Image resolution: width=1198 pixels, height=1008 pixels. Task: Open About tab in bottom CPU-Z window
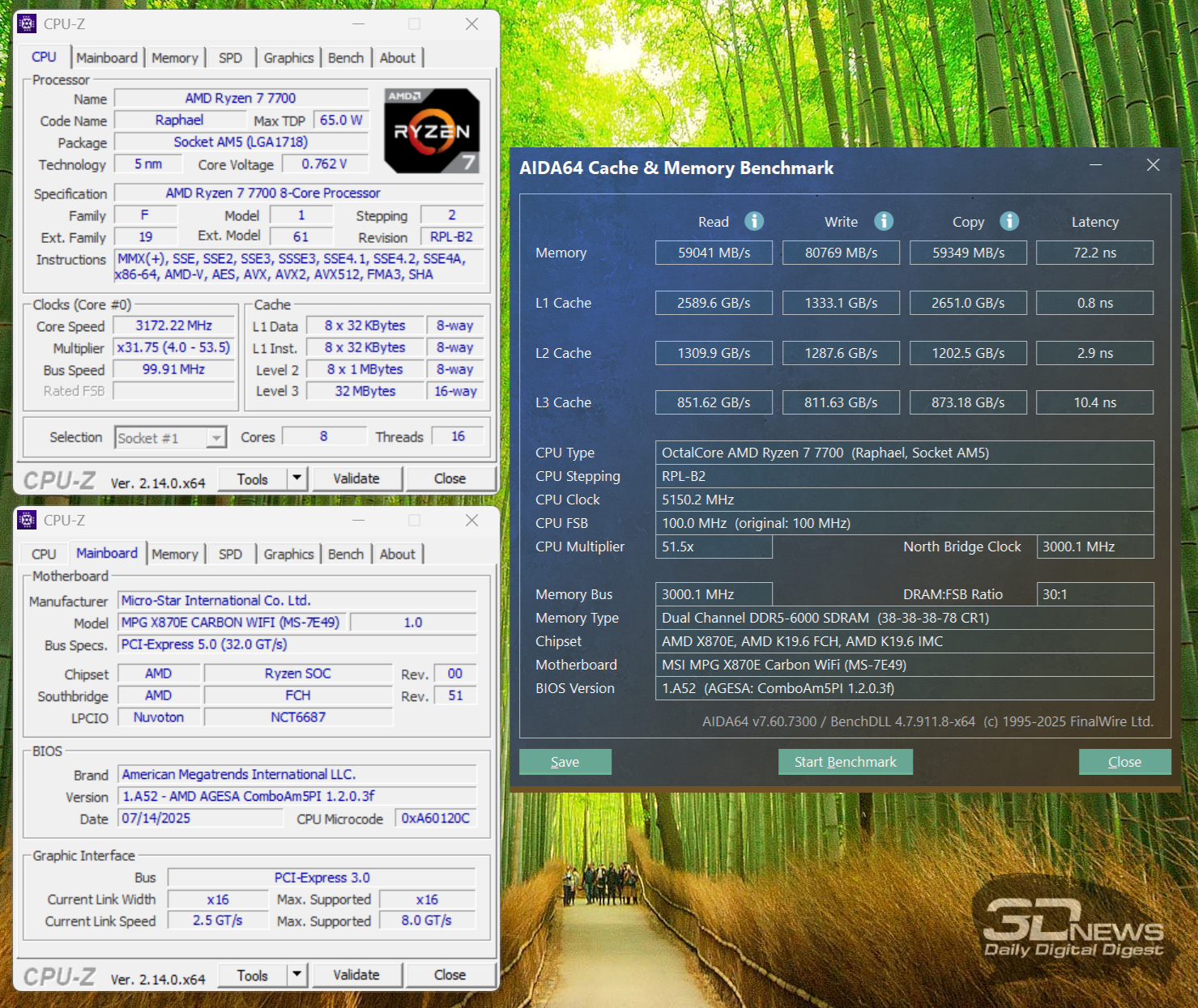[397, 554]
